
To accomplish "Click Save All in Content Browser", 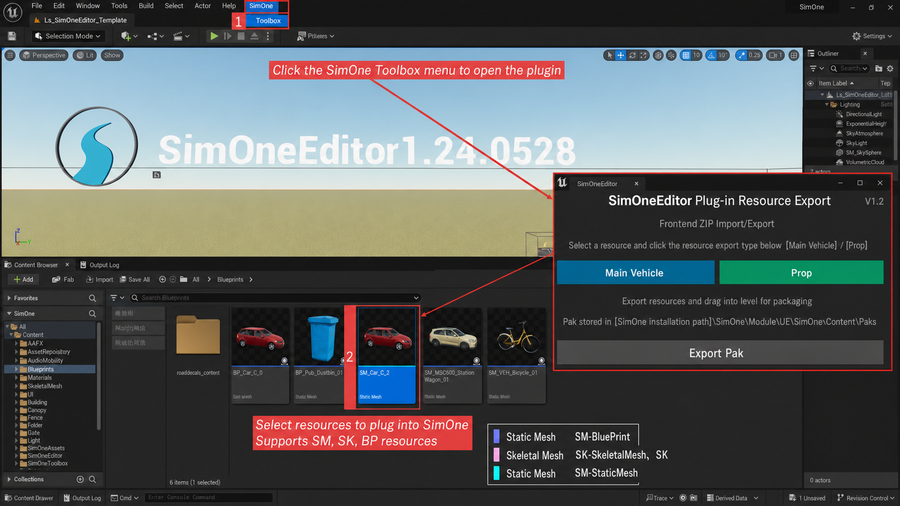I will pos(135,279).
